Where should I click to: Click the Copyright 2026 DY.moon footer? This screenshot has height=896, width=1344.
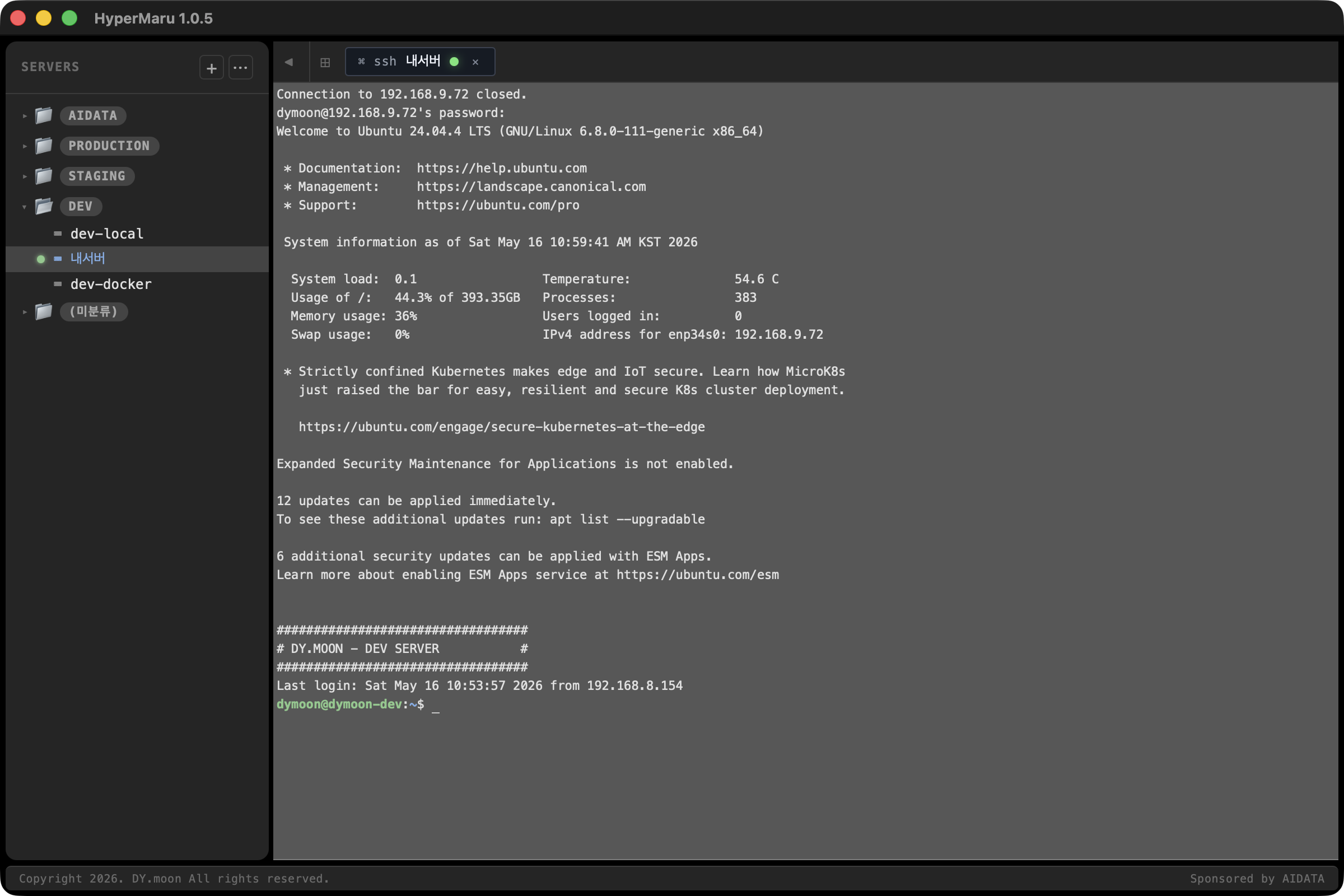click(174, 879)
